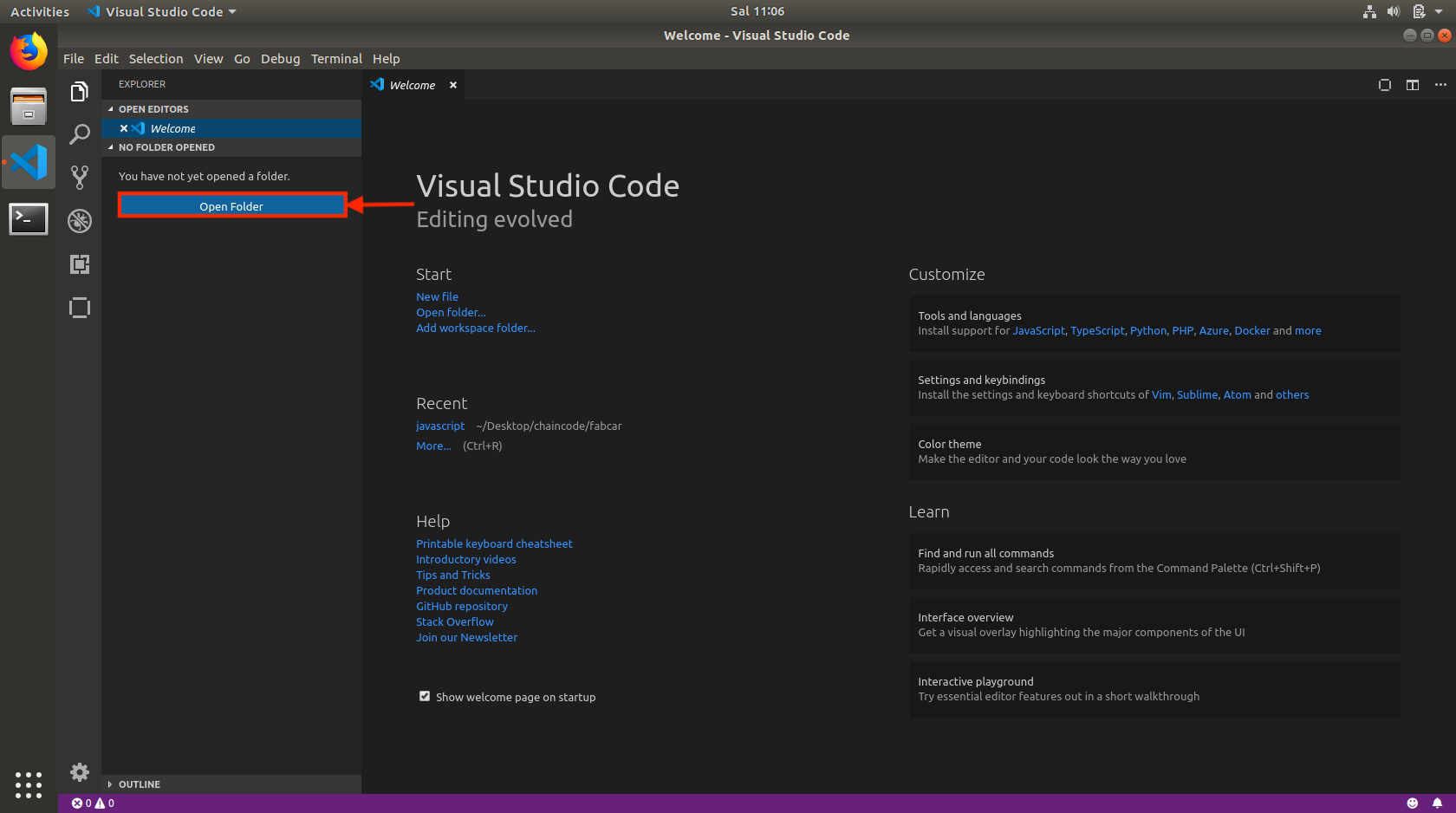Click the bottom square activity bar icon
The width and height of the screenshot is (1456, 813).
click(x=80, y=308)
